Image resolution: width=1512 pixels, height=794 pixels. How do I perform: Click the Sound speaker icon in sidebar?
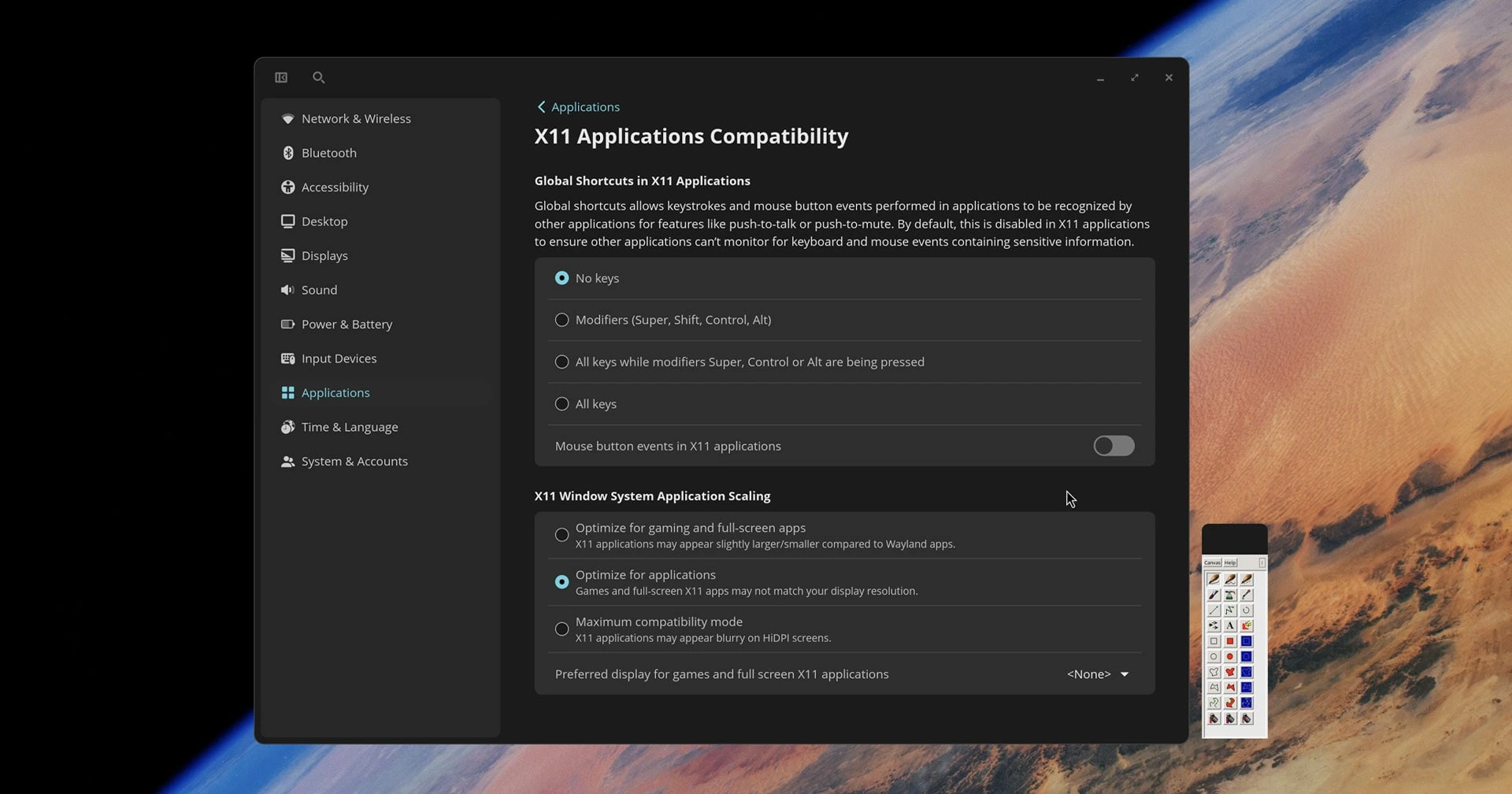click(287, 290)
